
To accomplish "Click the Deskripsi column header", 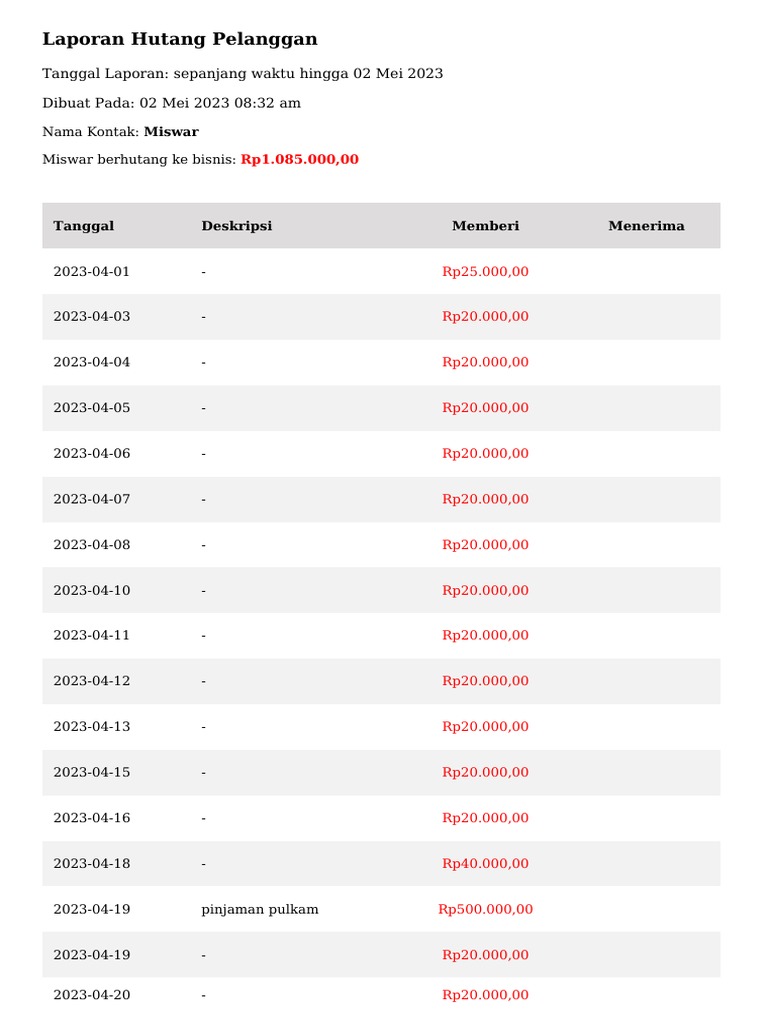I will click(x=236, y=226).
